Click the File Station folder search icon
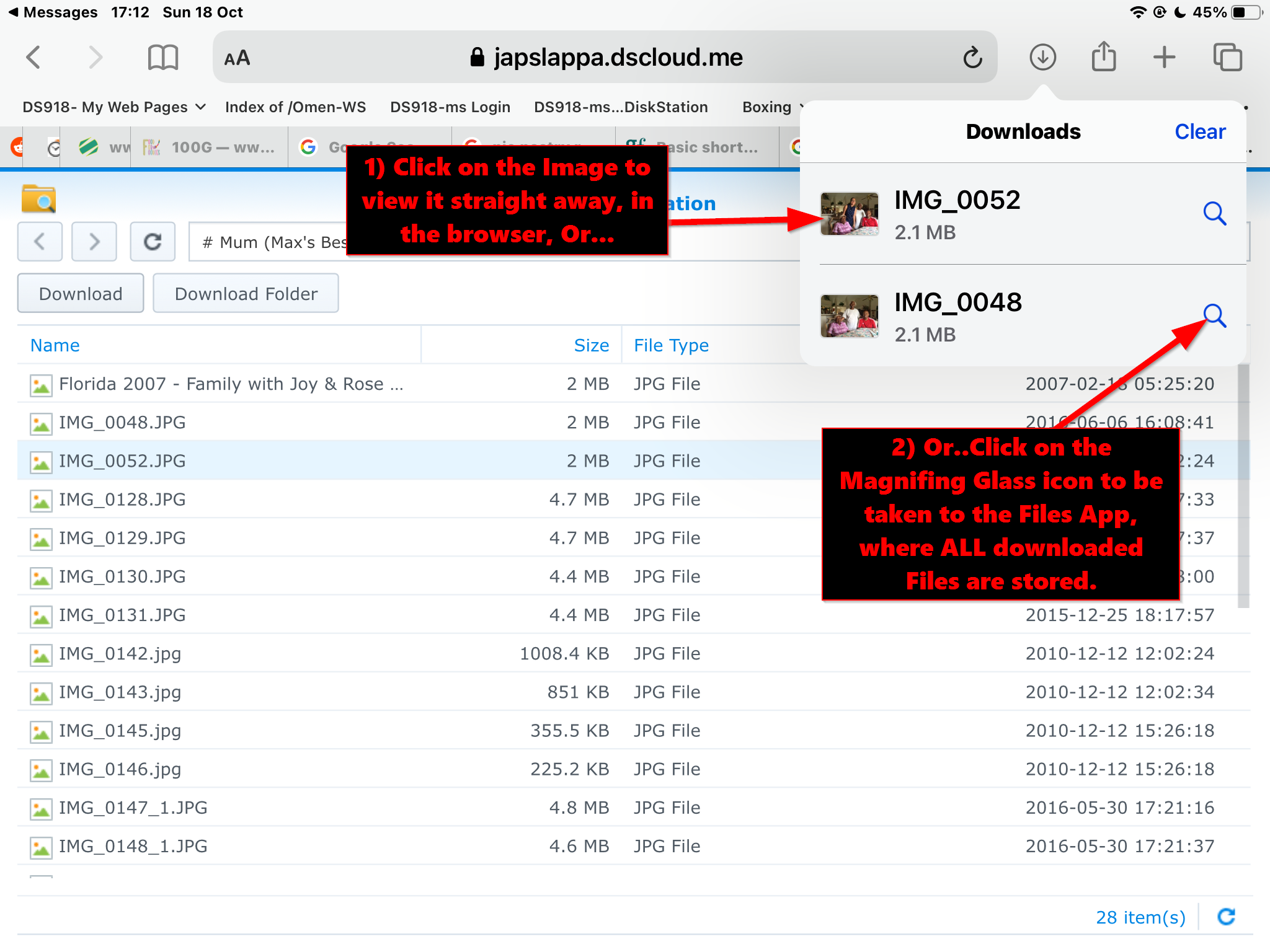This screenshot has height=952, width=1270. [x=38, y=199]
